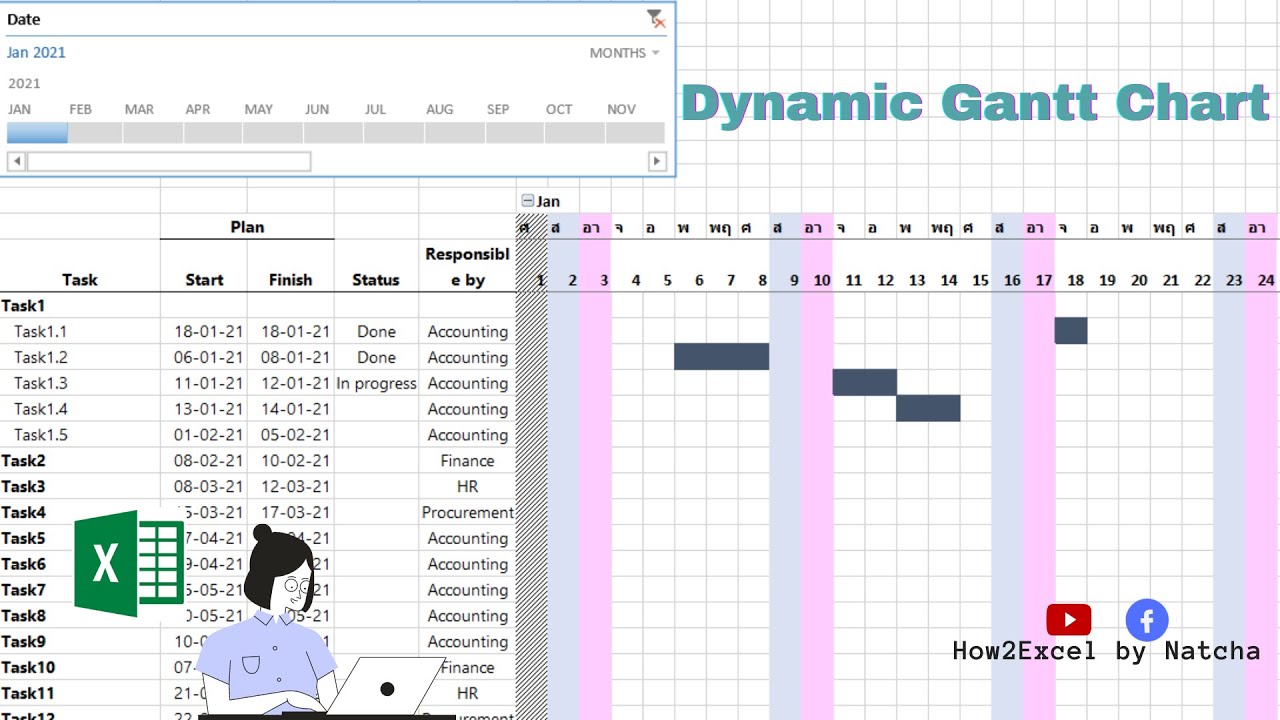Select the MAR timeline segment

point(153,133)
